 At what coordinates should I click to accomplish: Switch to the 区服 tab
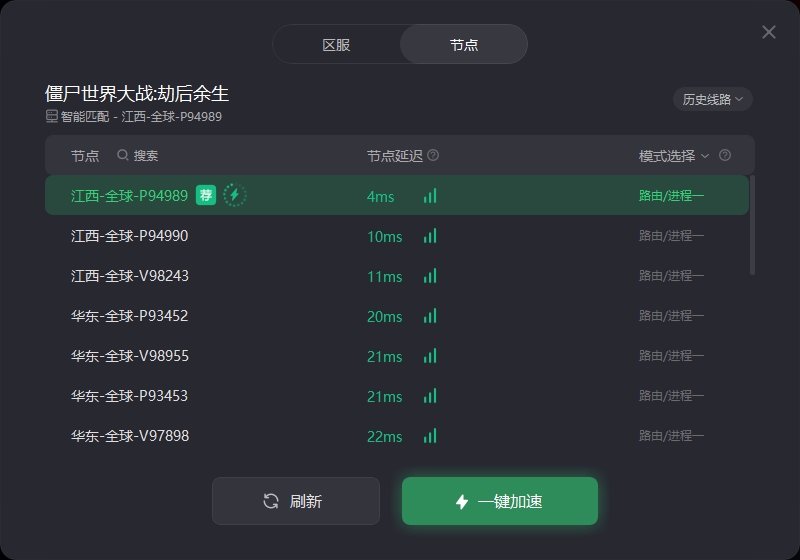click(x=337, y=44)
